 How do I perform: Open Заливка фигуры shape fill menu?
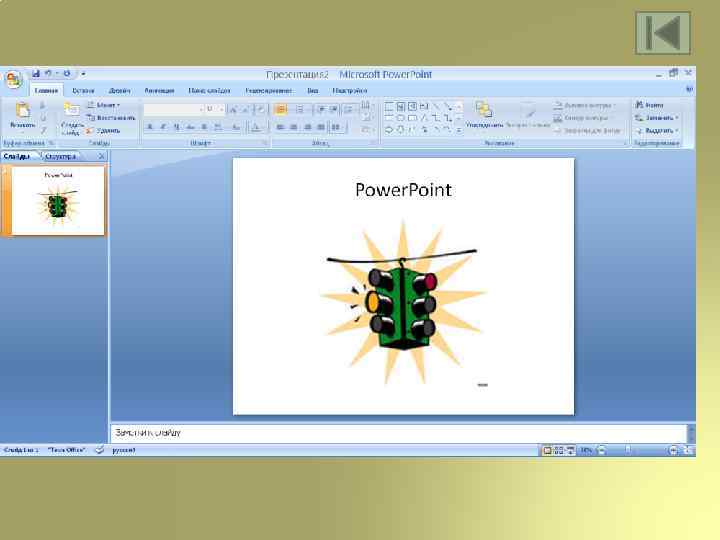coord(583,106)
